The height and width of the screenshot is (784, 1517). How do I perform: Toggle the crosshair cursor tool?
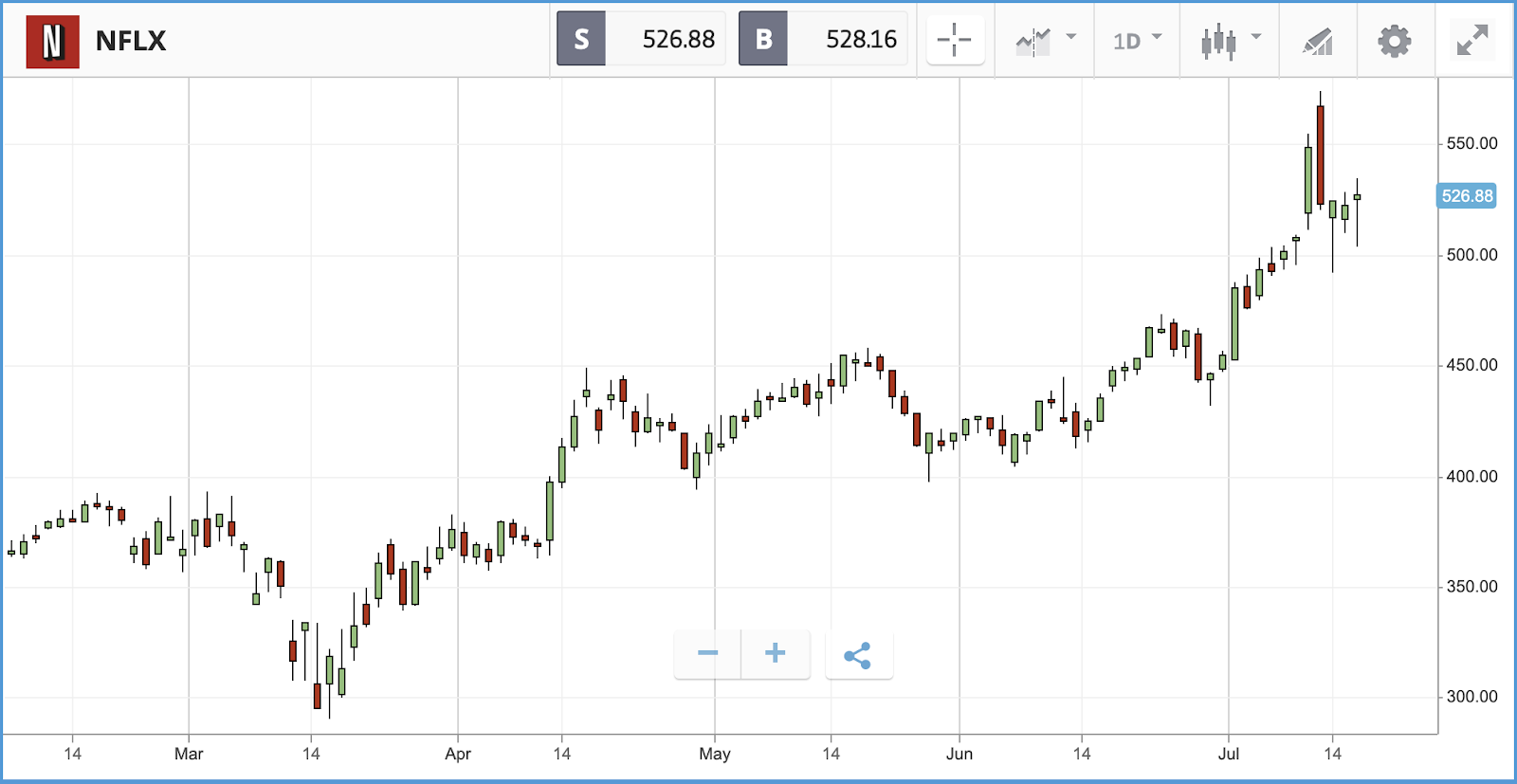[x=954, y=41]
